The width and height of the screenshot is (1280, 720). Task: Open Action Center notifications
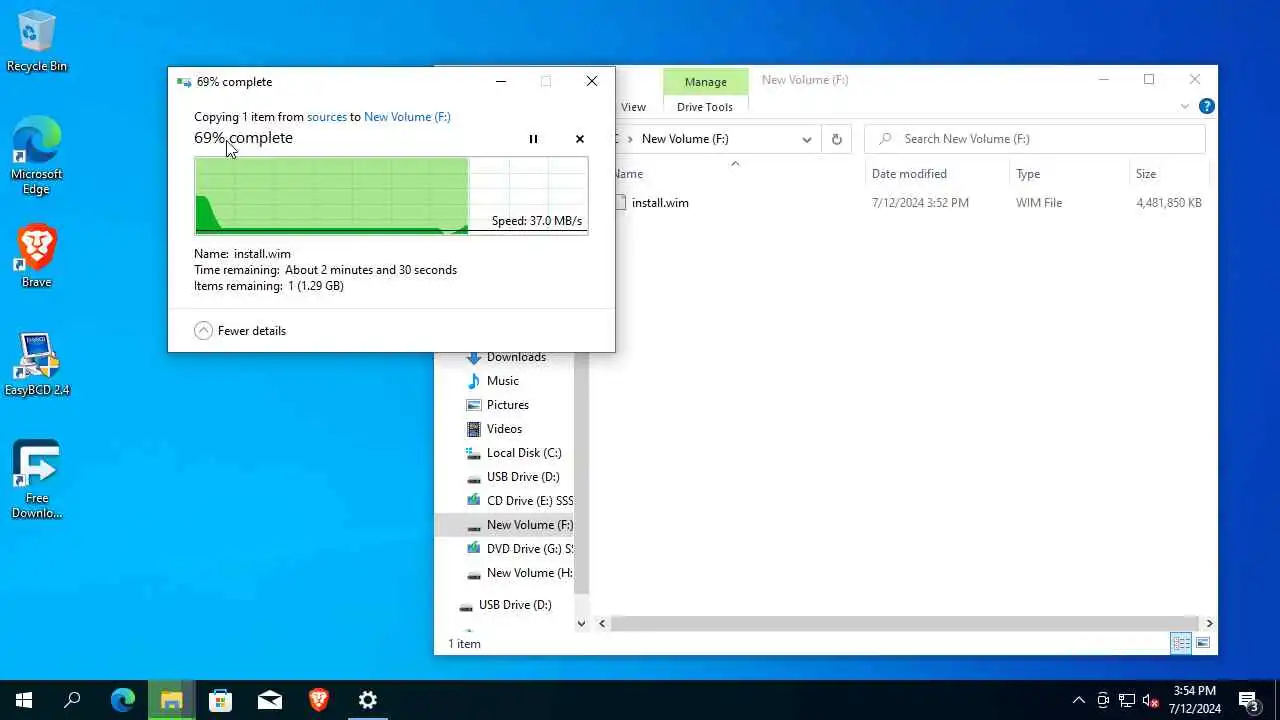(1248, 700)
